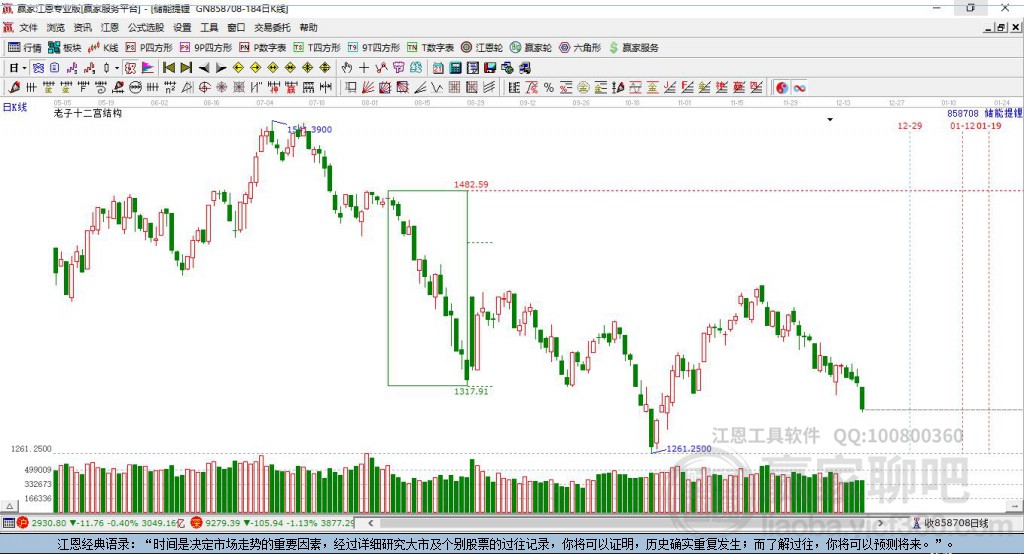The image size is (1024, 554).
Task: Click the yin-yang red blue icon
Action: point(782,88)
